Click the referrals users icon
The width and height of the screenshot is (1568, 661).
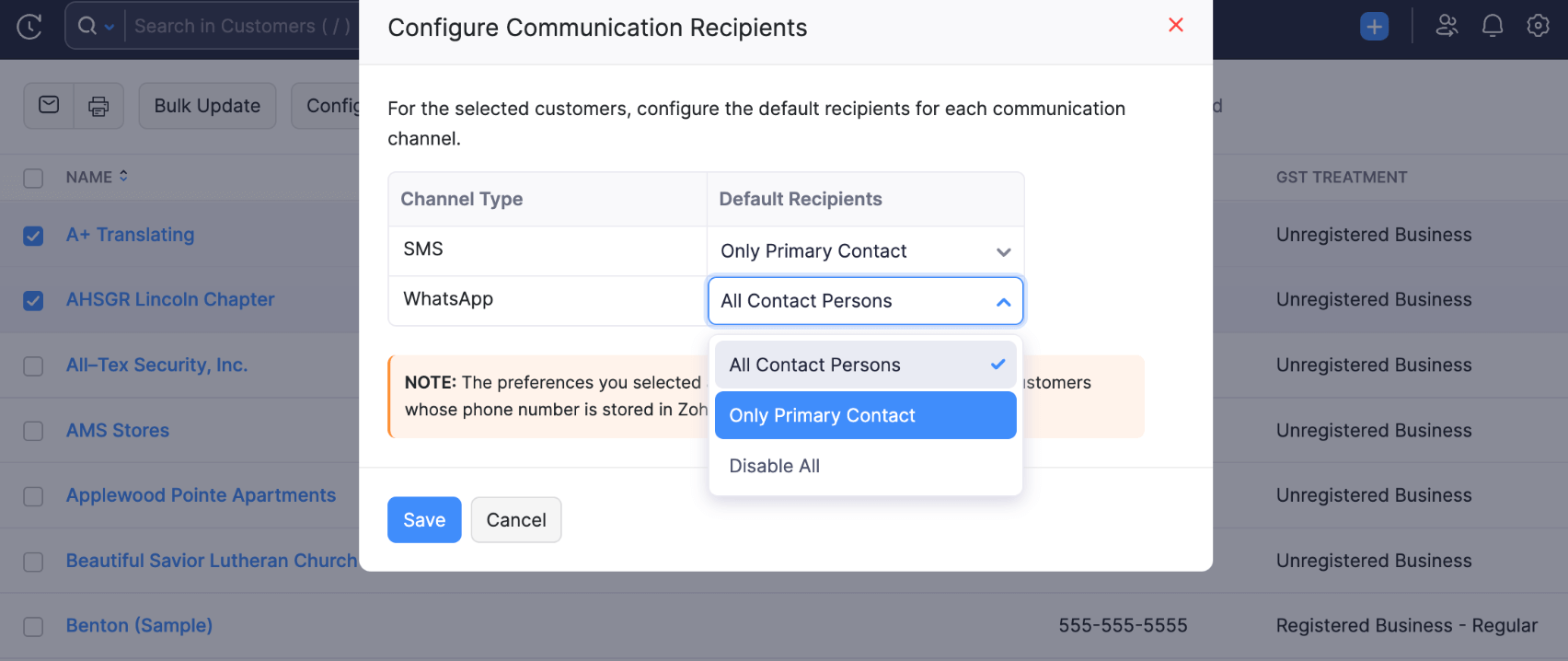pos(1447,27)
